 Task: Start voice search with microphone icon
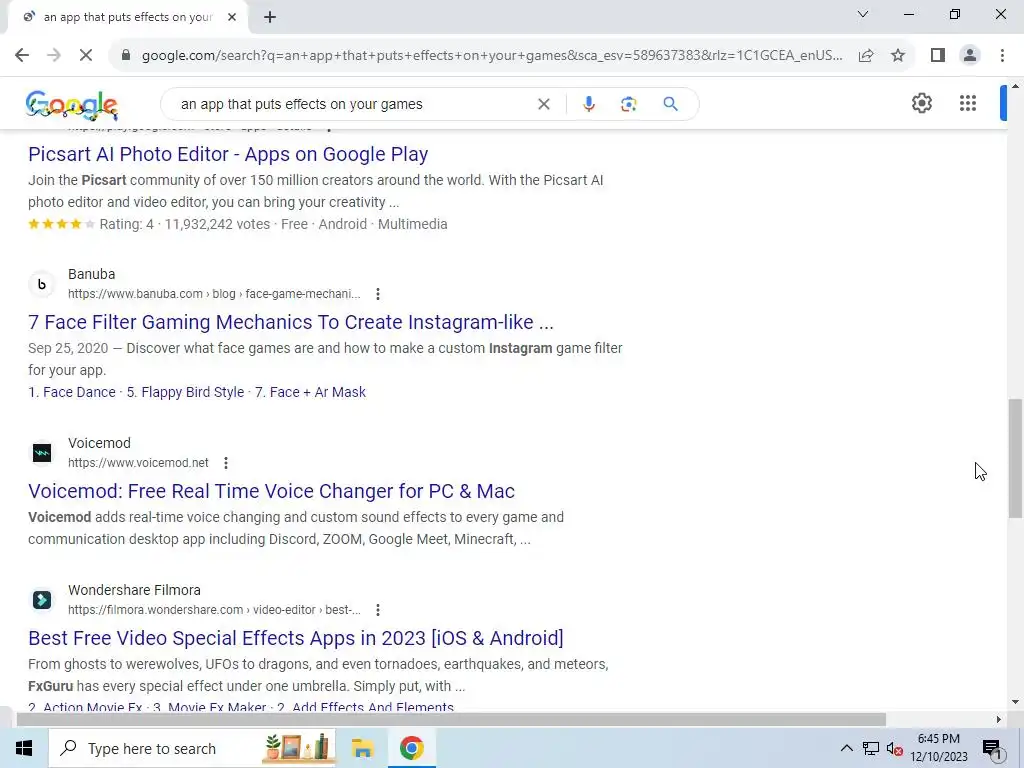coord(589,104)
